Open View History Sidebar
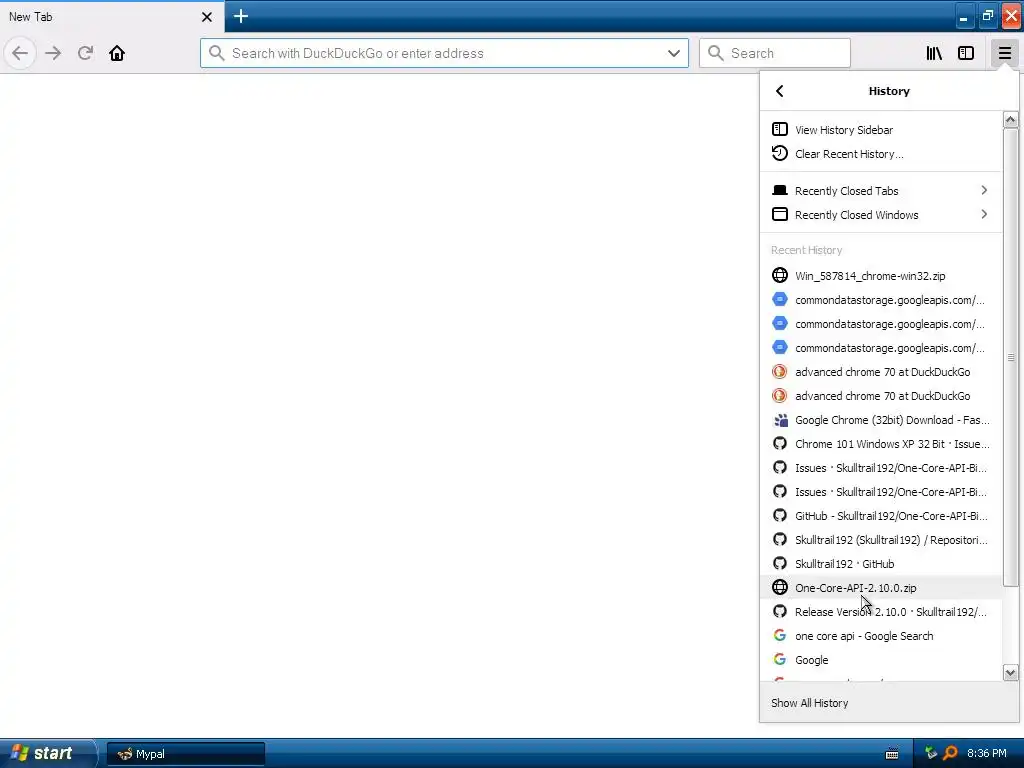Viewport: 1024px width, 768px height. (881, 129)
